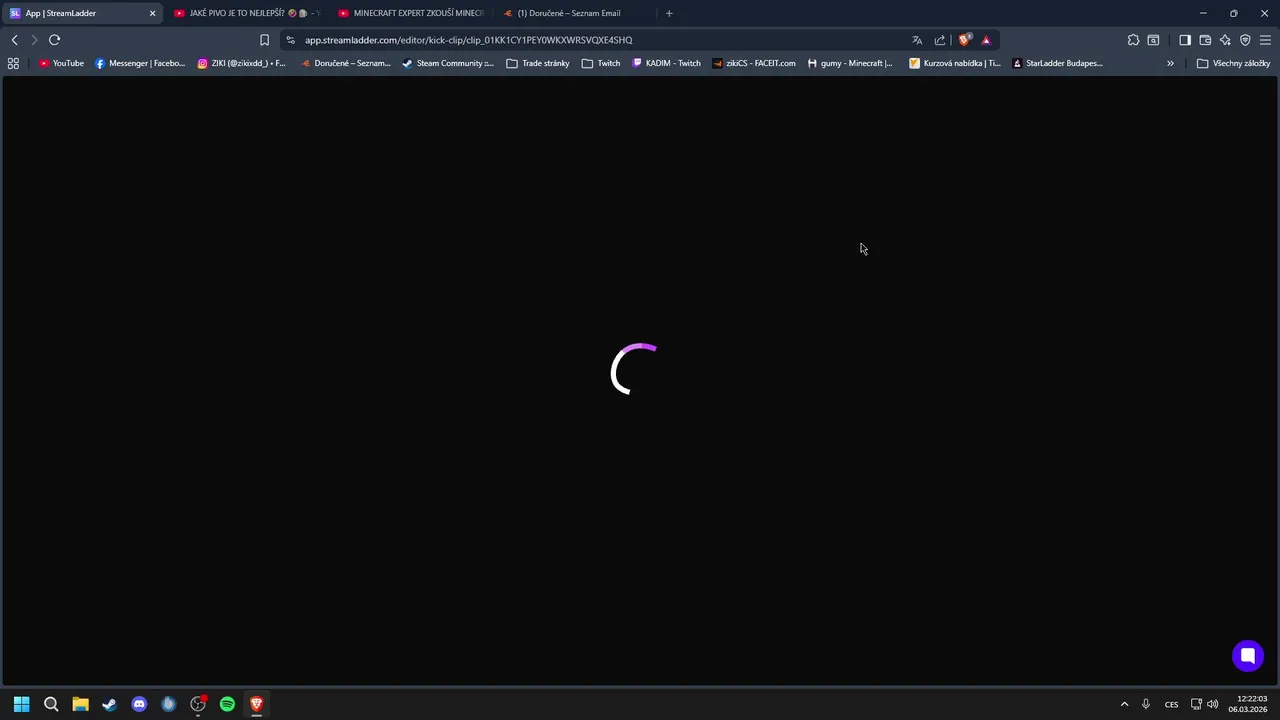Open Brave Shields lion icon
The height and width of the screenshot is (720, 1280).
point(964,40)
